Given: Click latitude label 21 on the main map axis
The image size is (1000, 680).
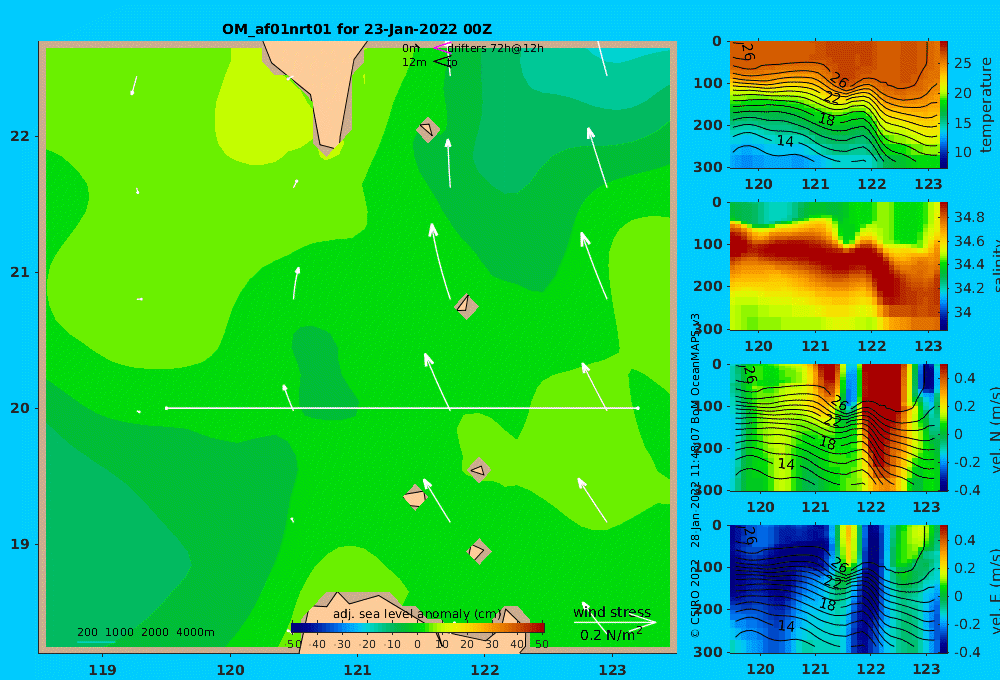Looking at the screenshot, I should (x=20, y=272).
